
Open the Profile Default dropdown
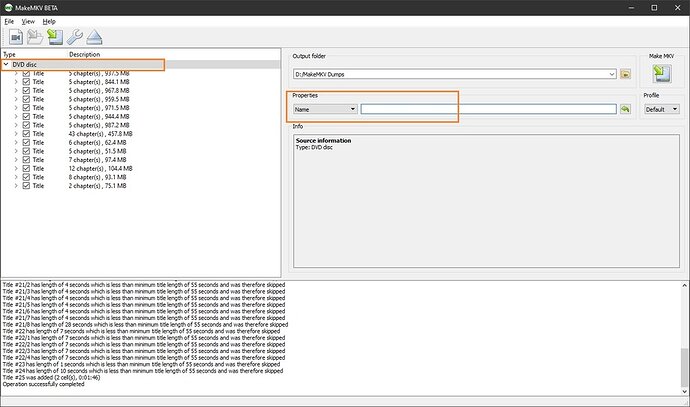click(661, 109)
